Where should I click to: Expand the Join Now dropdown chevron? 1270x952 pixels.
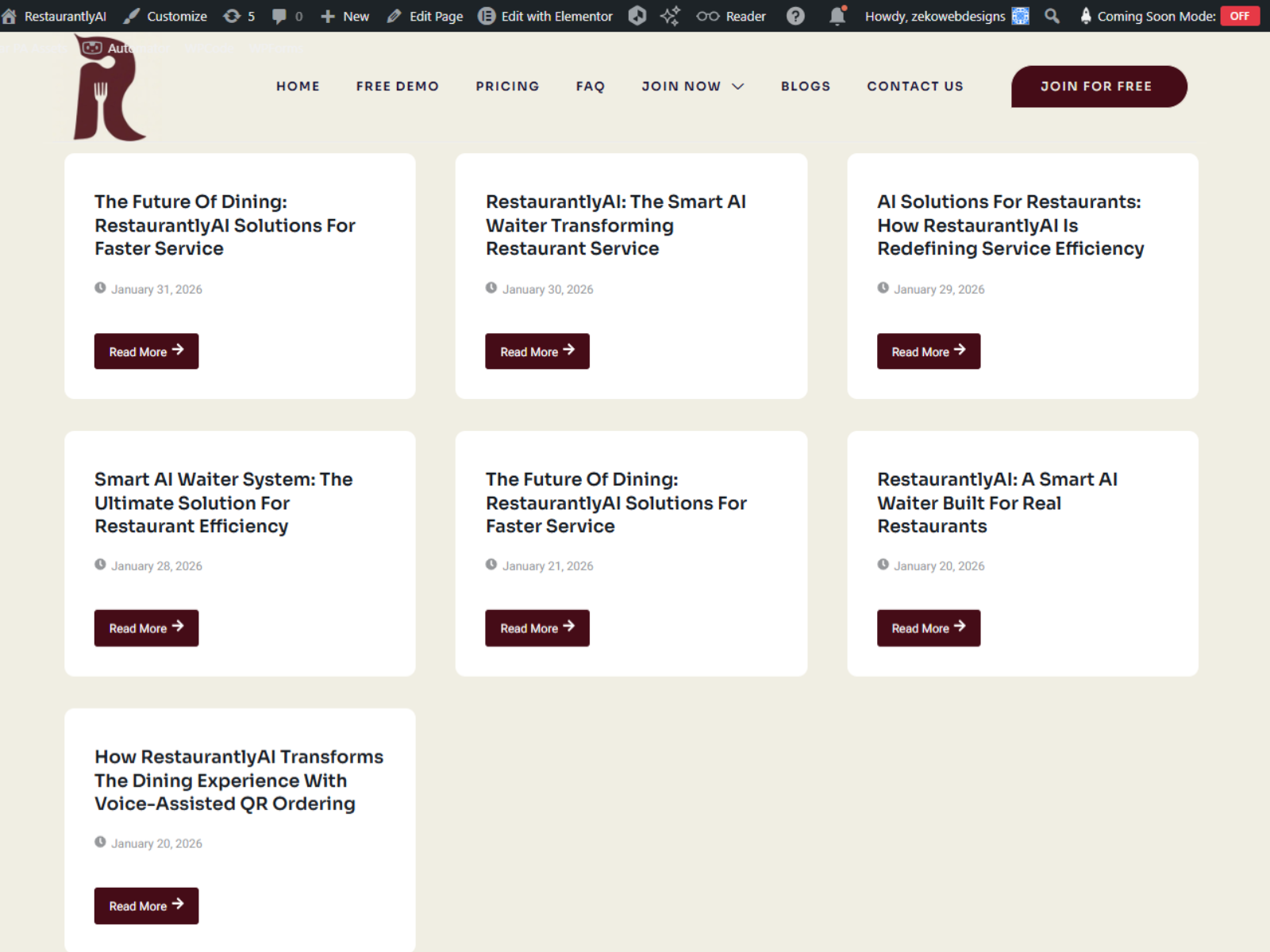click(x=738, y=86)
